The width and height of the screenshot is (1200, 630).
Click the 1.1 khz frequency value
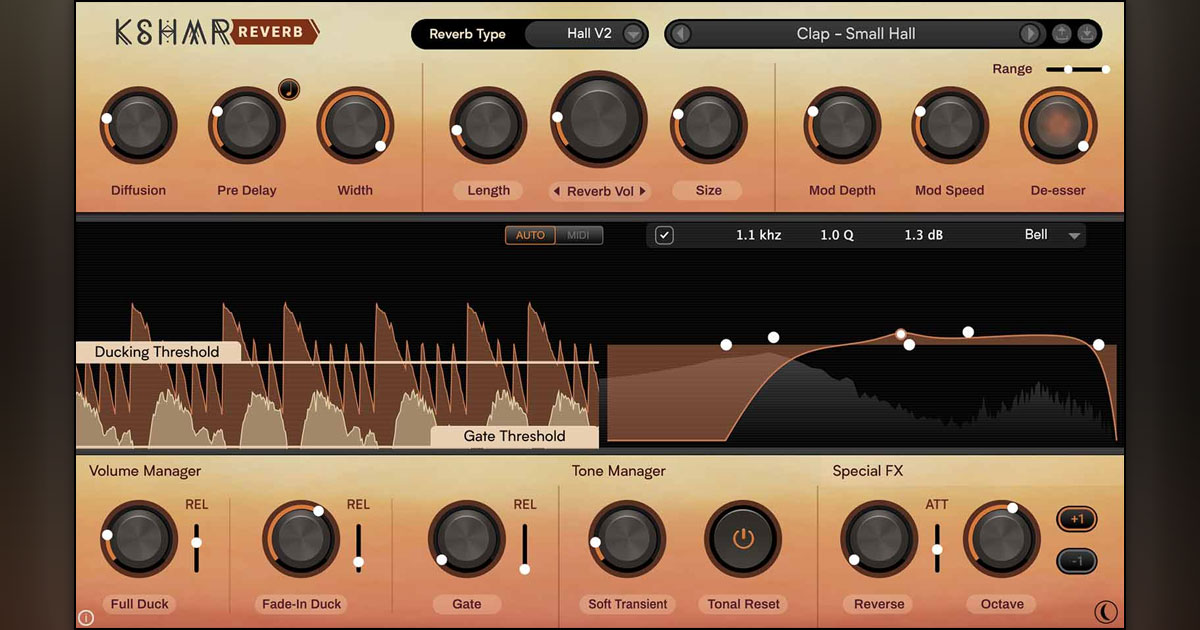pos(758,235)
